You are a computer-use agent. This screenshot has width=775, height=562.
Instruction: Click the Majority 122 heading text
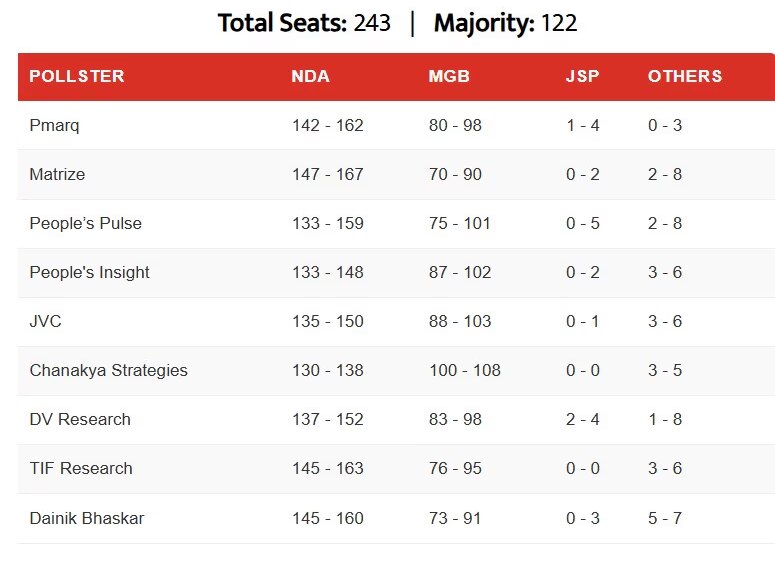505,22
